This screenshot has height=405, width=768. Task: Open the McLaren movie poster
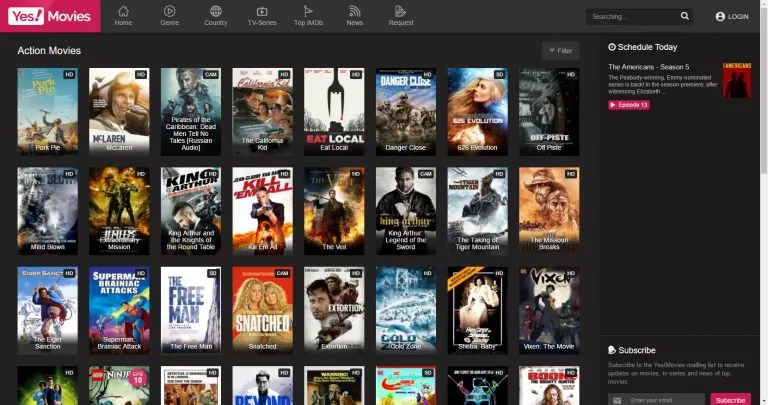point(119,112)
